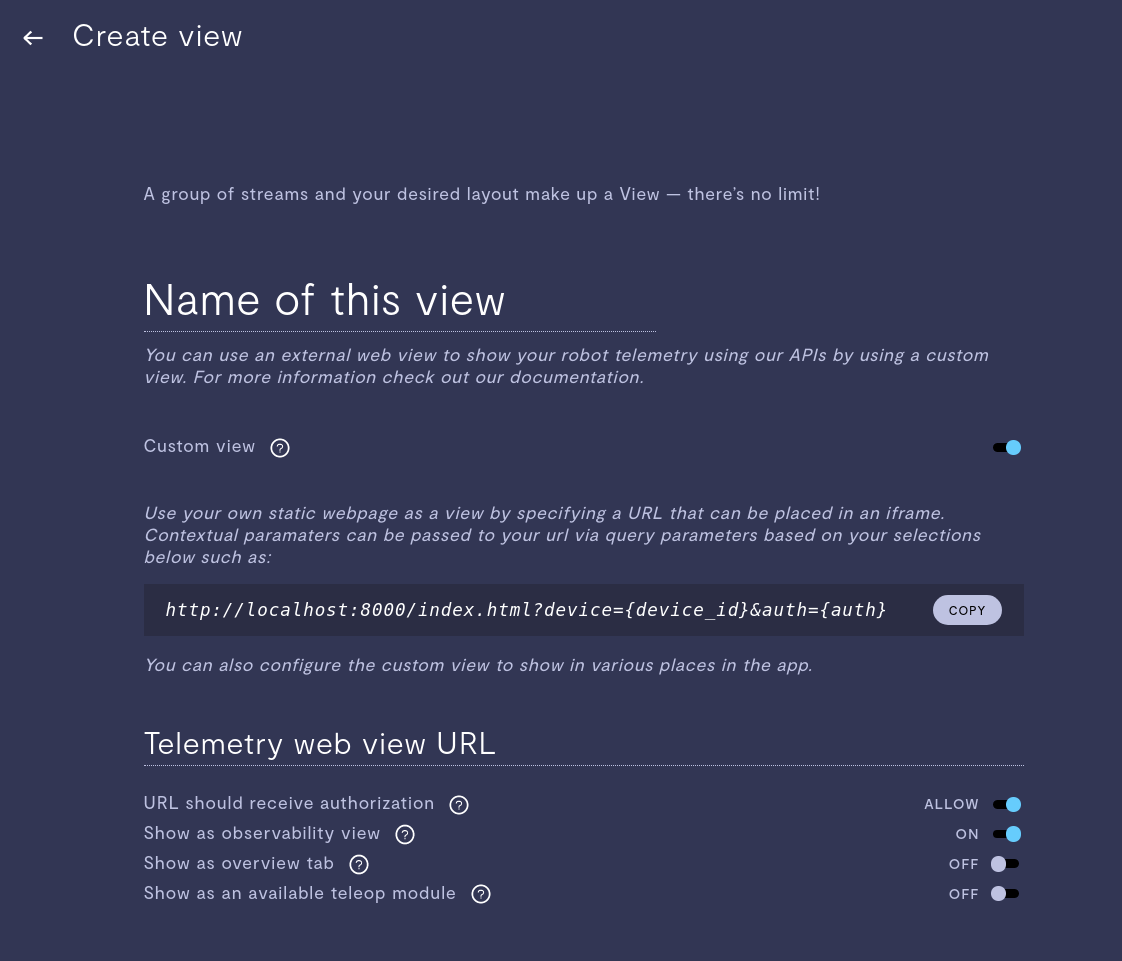The height and width of the screenshot is (961, 1122).
Task: Click the example URL code text
Action: (526, 610)
